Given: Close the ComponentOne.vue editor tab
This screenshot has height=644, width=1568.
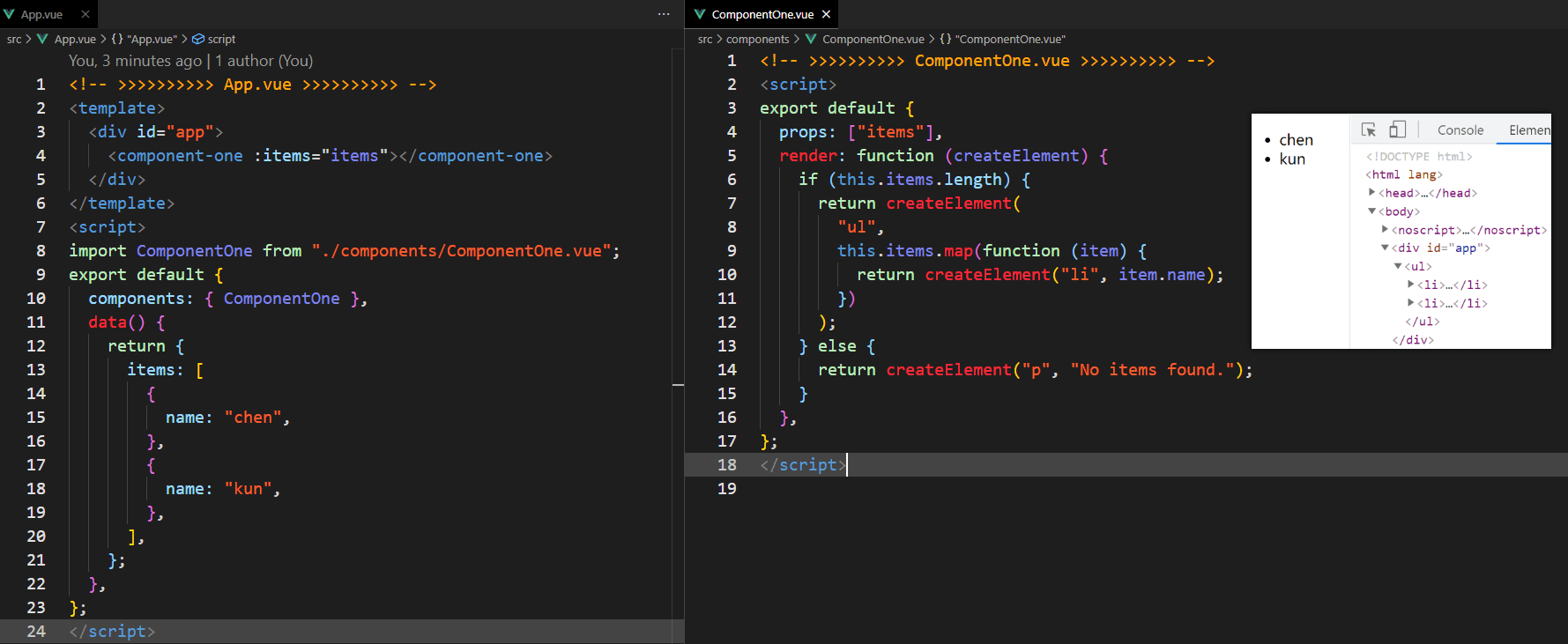Looking at the screenshot, I should tap(826, 14).
